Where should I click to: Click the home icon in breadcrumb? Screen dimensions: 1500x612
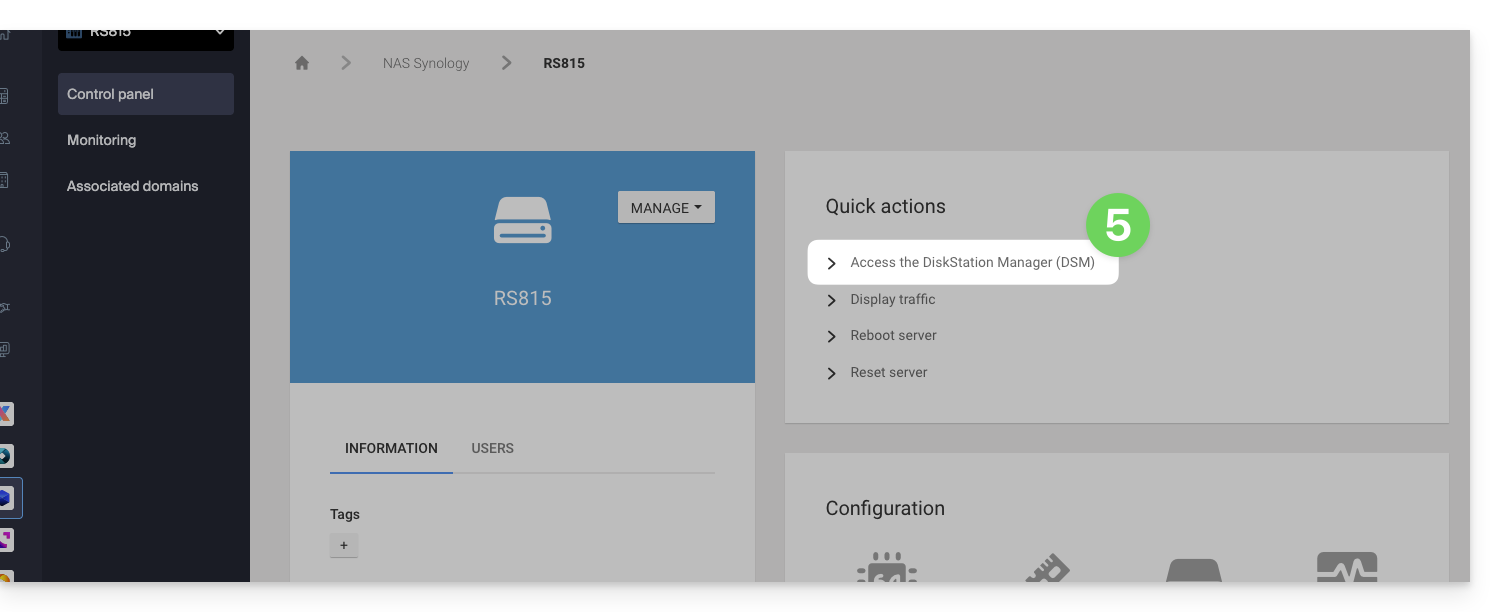pyautogui.click(x=302, y=63)
